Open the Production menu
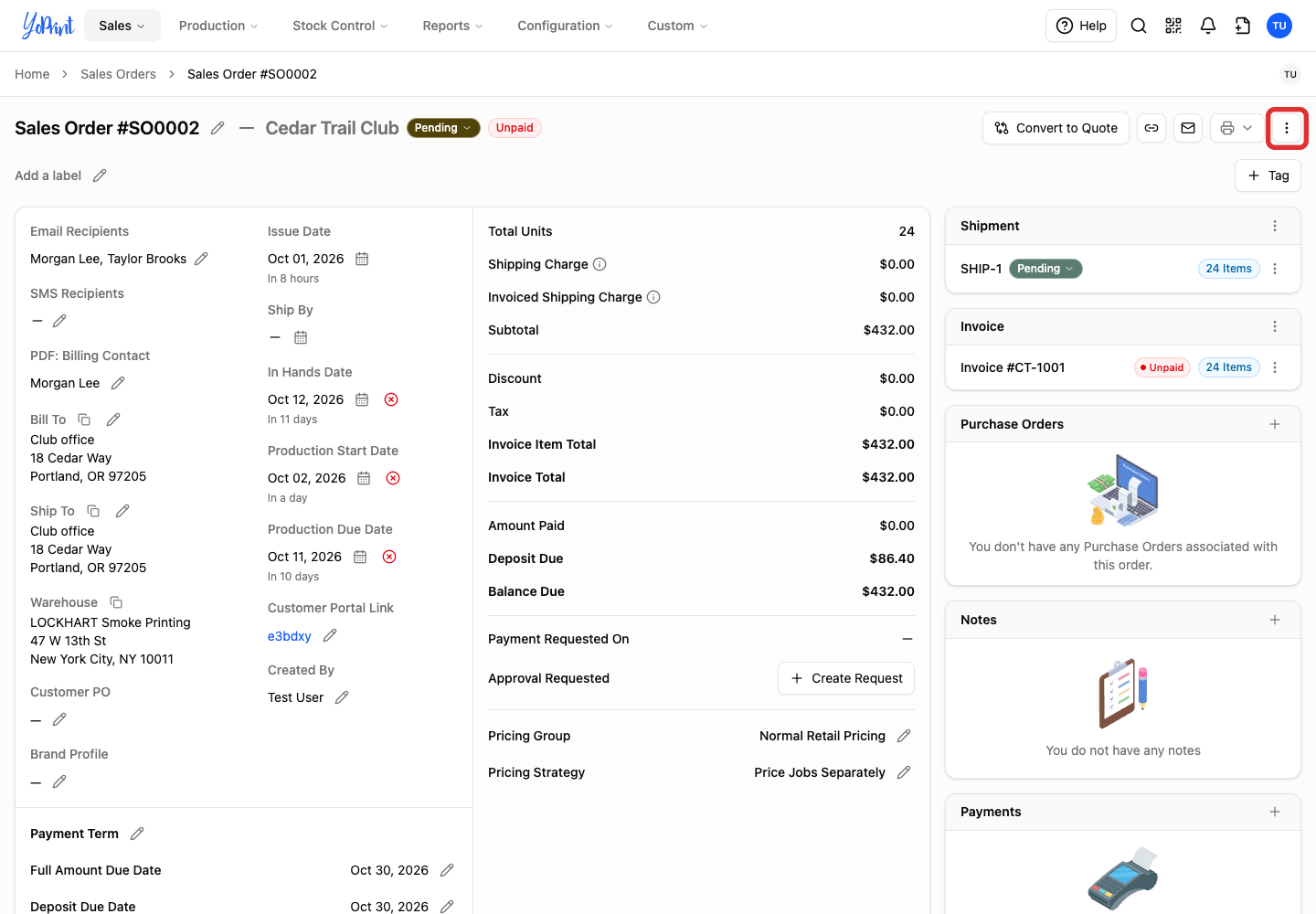The width and height of the screenshot is (1316, 914). (218, 26)
